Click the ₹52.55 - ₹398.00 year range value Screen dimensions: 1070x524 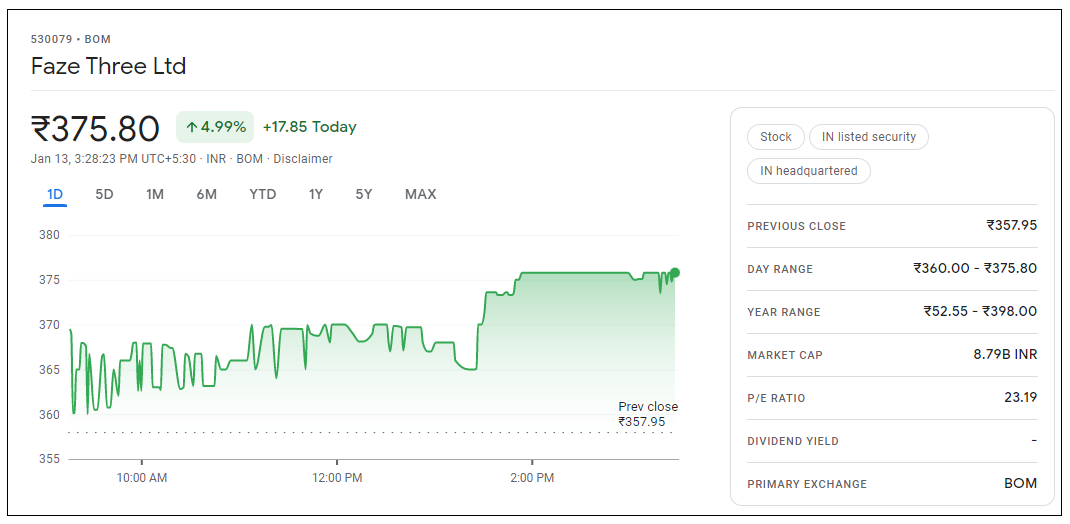coord(980,311)
